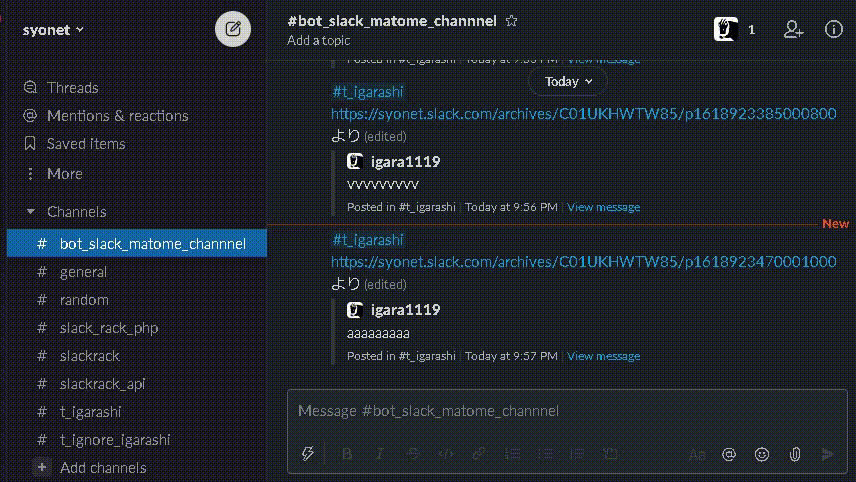Open the emoji picker

[762, 454]
